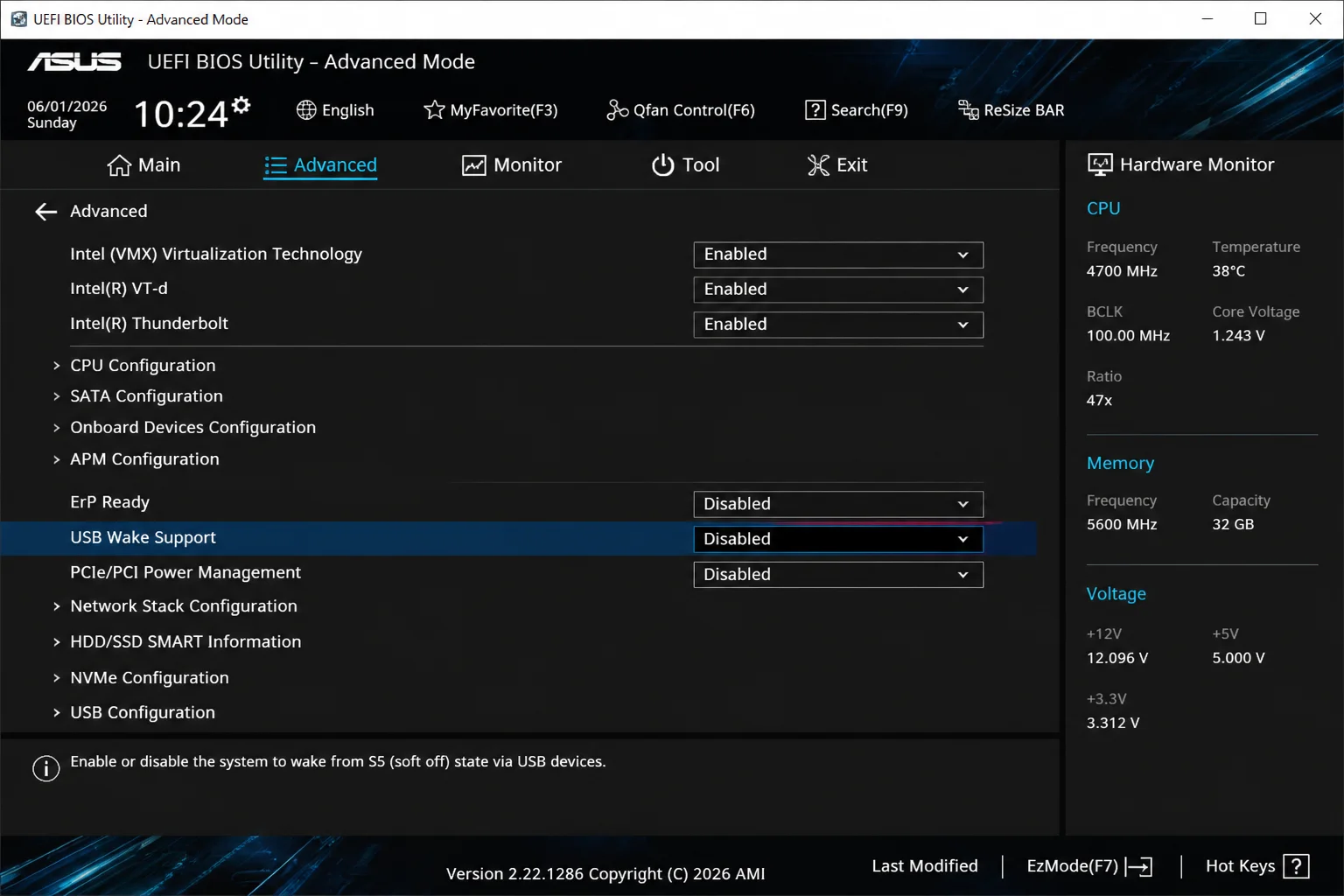This screenshot has width=1344, height=896.
Task: Open the clock settings gear icon
Action: pos(241,105)
